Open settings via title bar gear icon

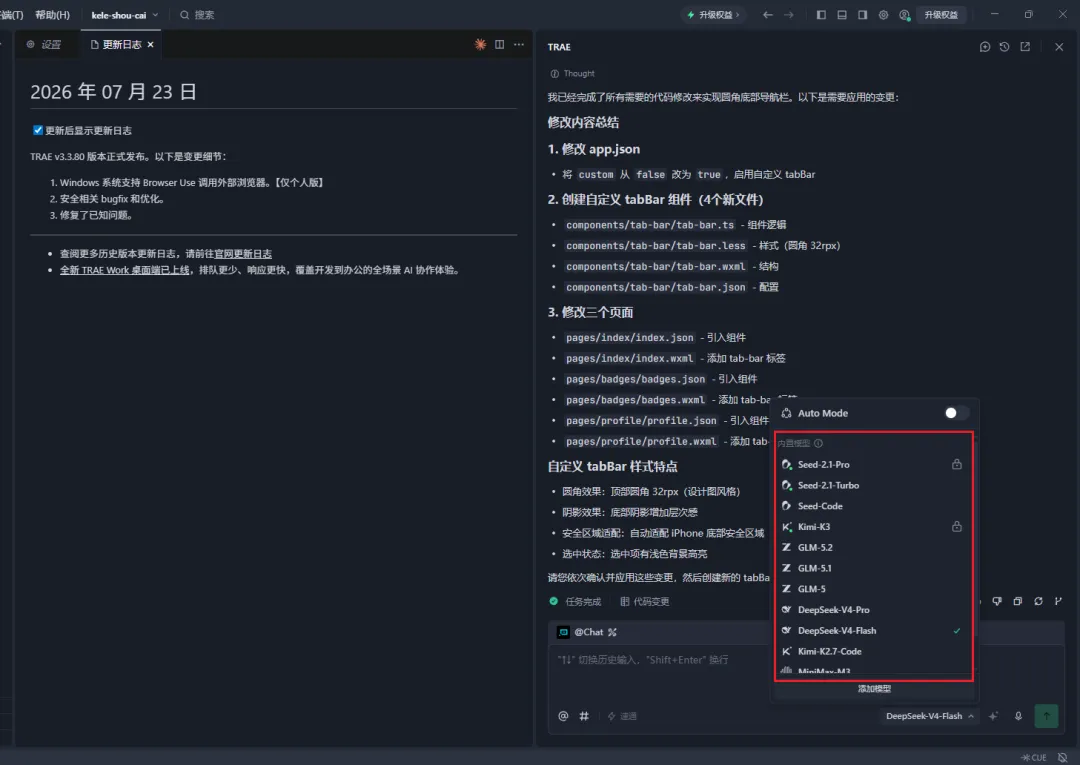coord(883,14)
